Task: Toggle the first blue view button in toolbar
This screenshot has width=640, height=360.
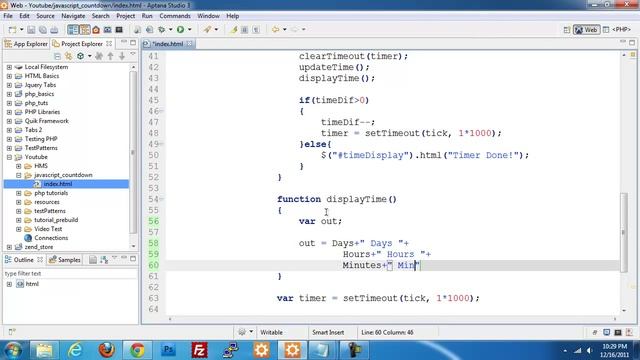Action: [73, 30]
